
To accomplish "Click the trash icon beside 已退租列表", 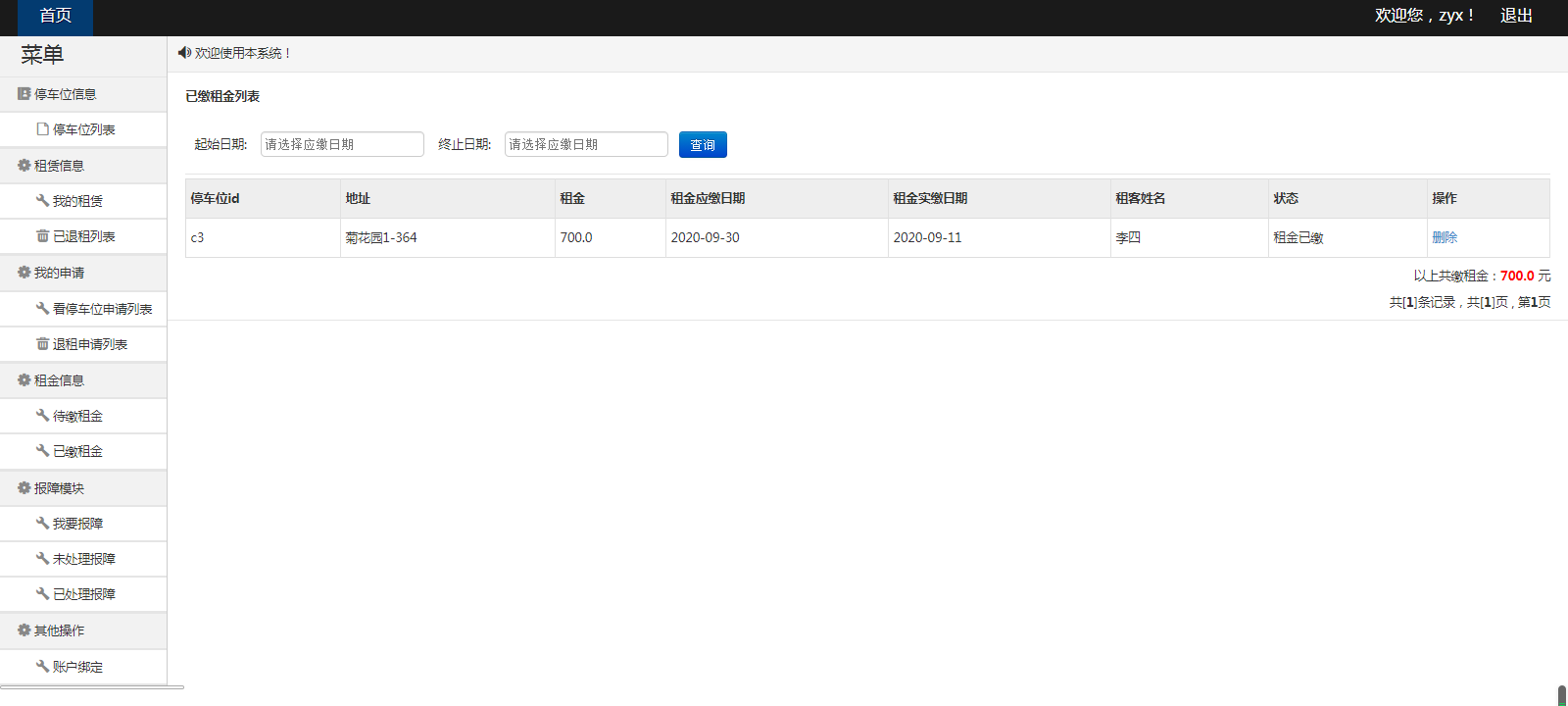I will tap(42, 236).
